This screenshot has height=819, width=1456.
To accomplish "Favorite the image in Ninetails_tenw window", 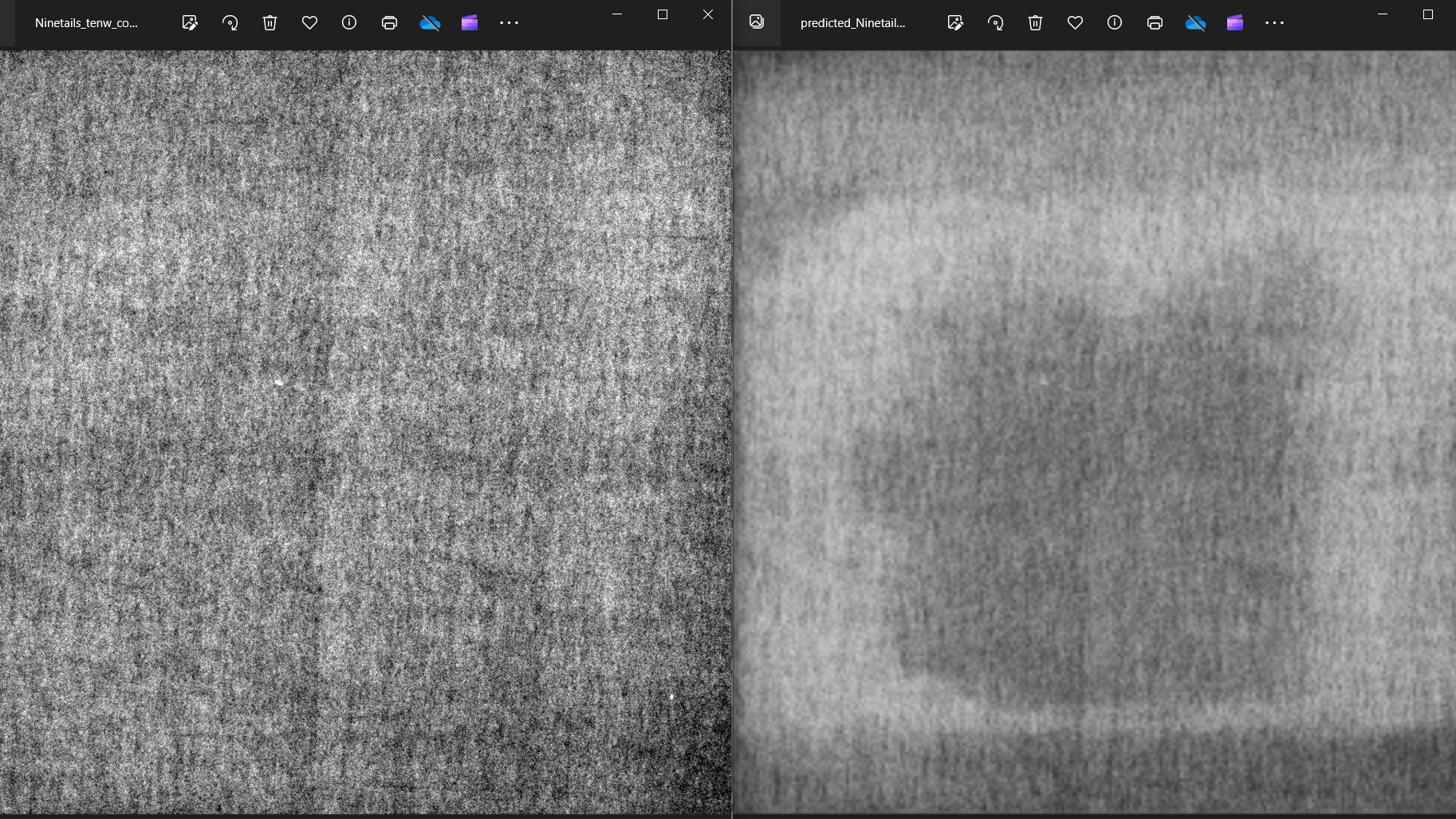I will (x=309, y=23).
